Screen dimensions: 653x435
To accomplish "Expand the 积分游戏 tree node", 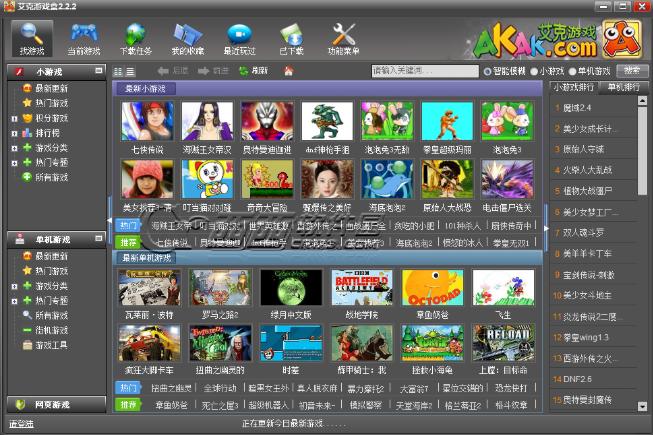I will coord(15,119).
